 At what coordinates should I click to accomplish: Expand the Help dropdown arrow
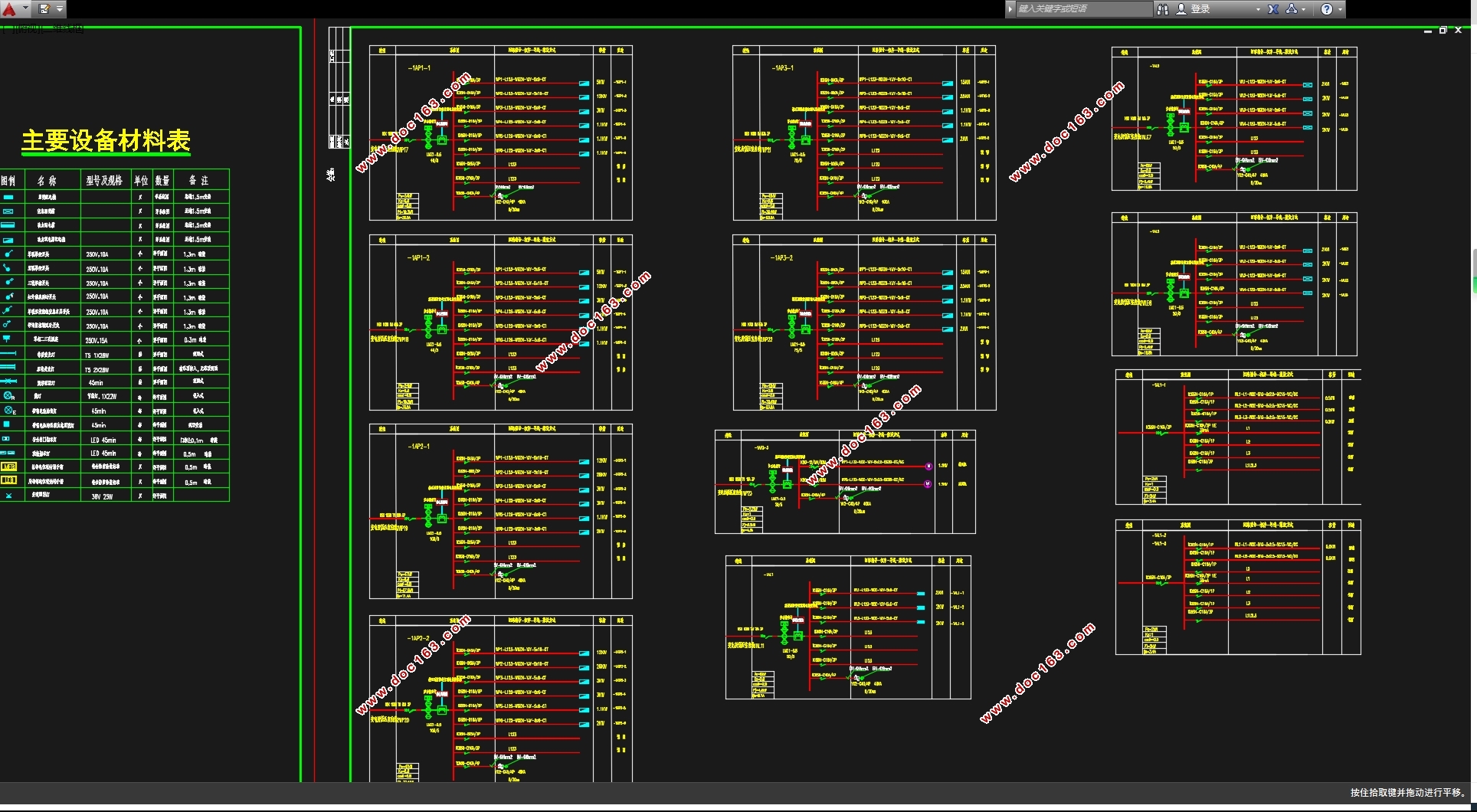coord(1340,10)
